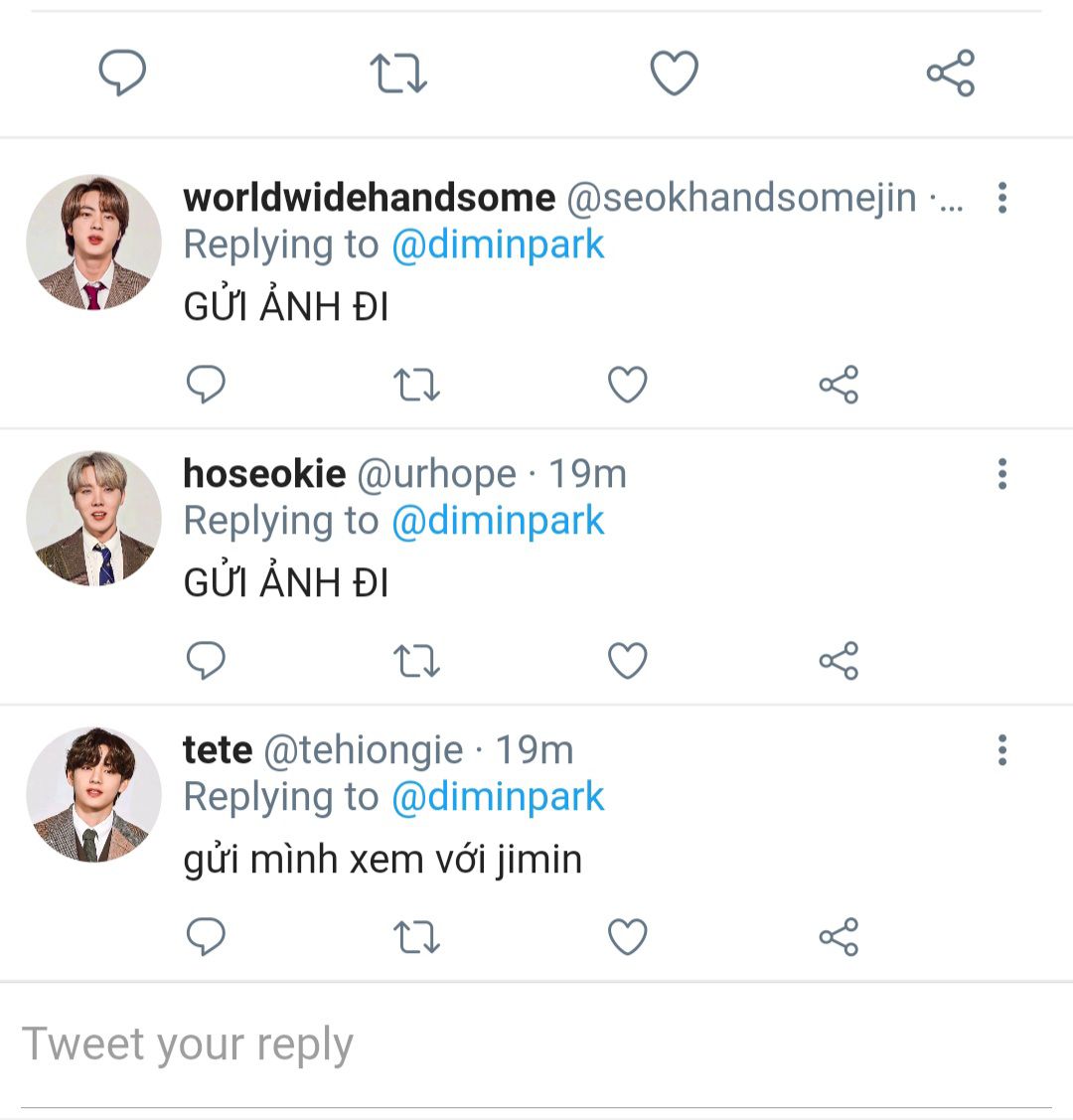Screen dimensions: 1073x1120
Task: Open @diminpark link in tete's reply
Action: tap(498, 797)
